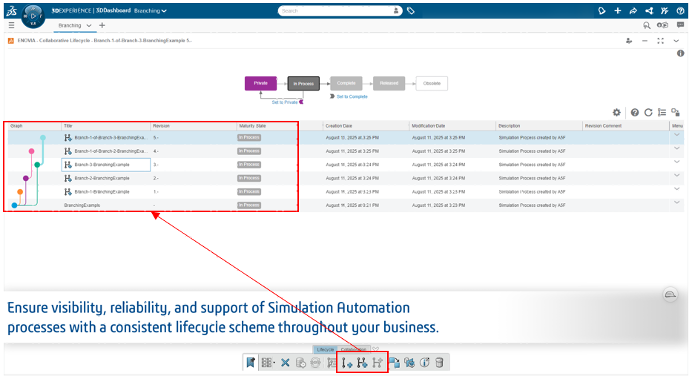692x376 pixels.
Task: Open the communities network icon
Action: point(649,11)
